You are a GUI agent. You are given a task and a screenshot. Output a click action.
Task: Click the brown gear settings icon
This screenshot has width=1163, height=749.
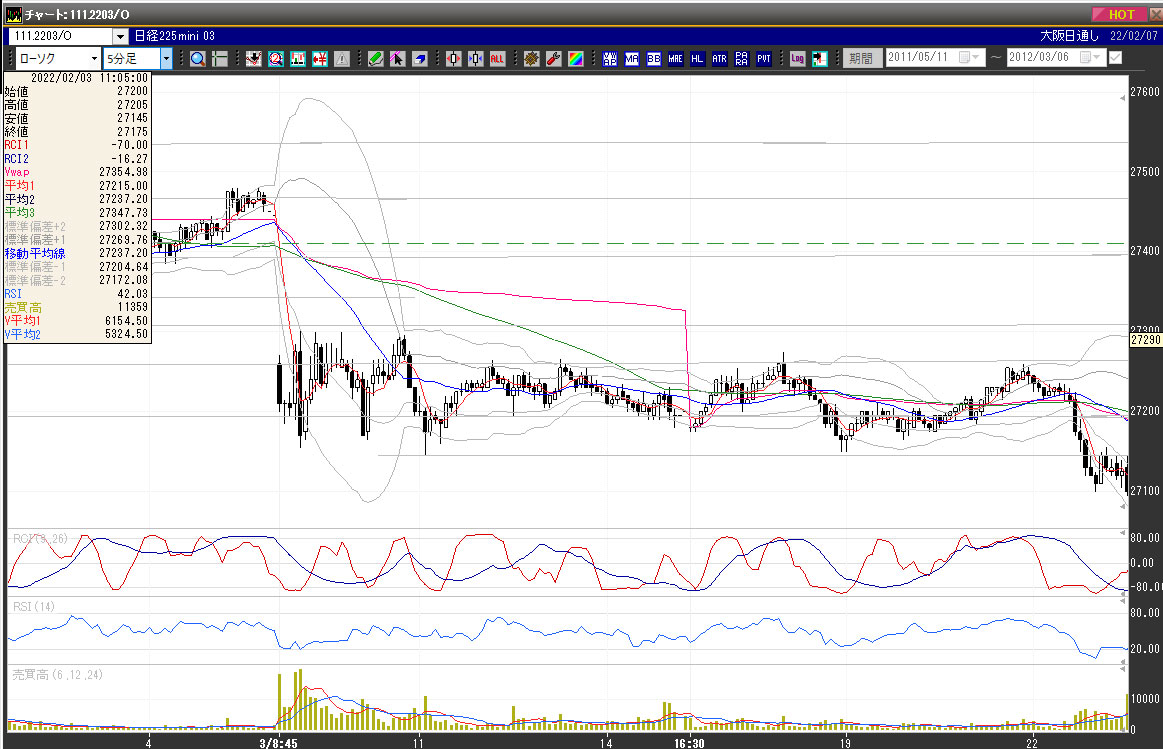pyautogui.click(x=532, y=59)
